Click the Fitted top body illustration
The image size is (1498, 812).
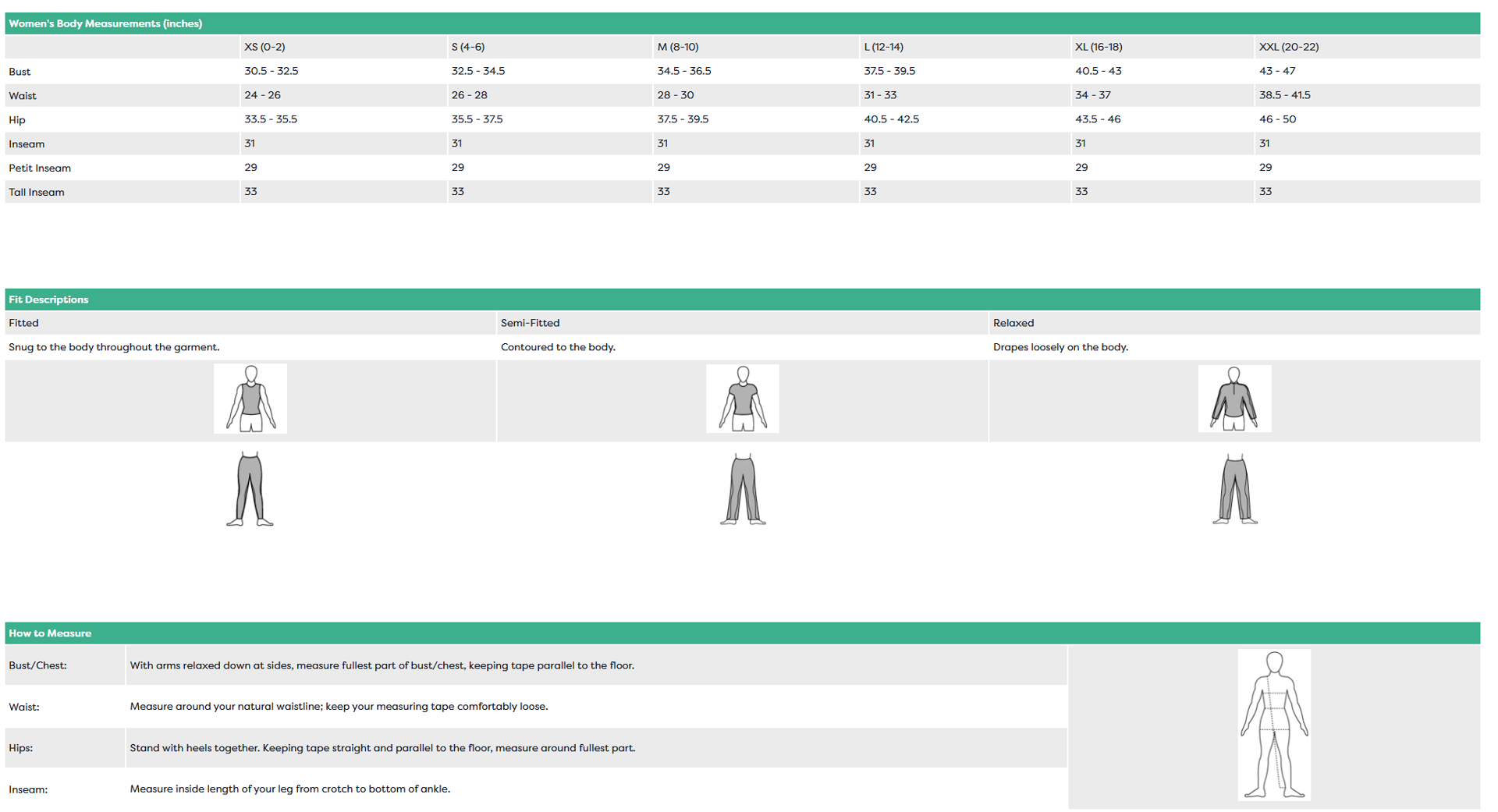click(x=250, y=399)
